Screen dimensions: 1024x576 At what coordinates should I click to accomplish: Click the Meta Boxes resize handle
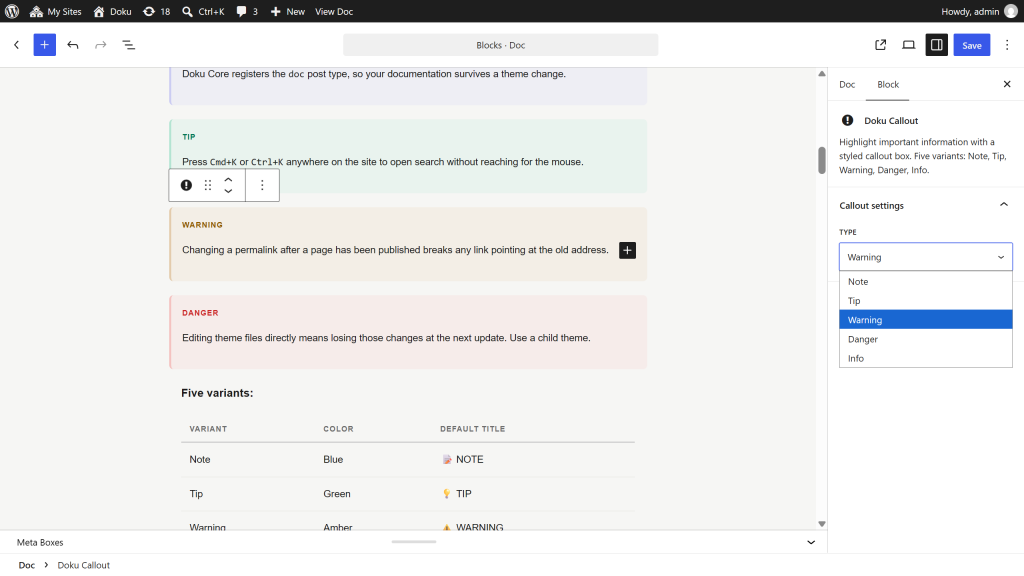coord(413,541)
